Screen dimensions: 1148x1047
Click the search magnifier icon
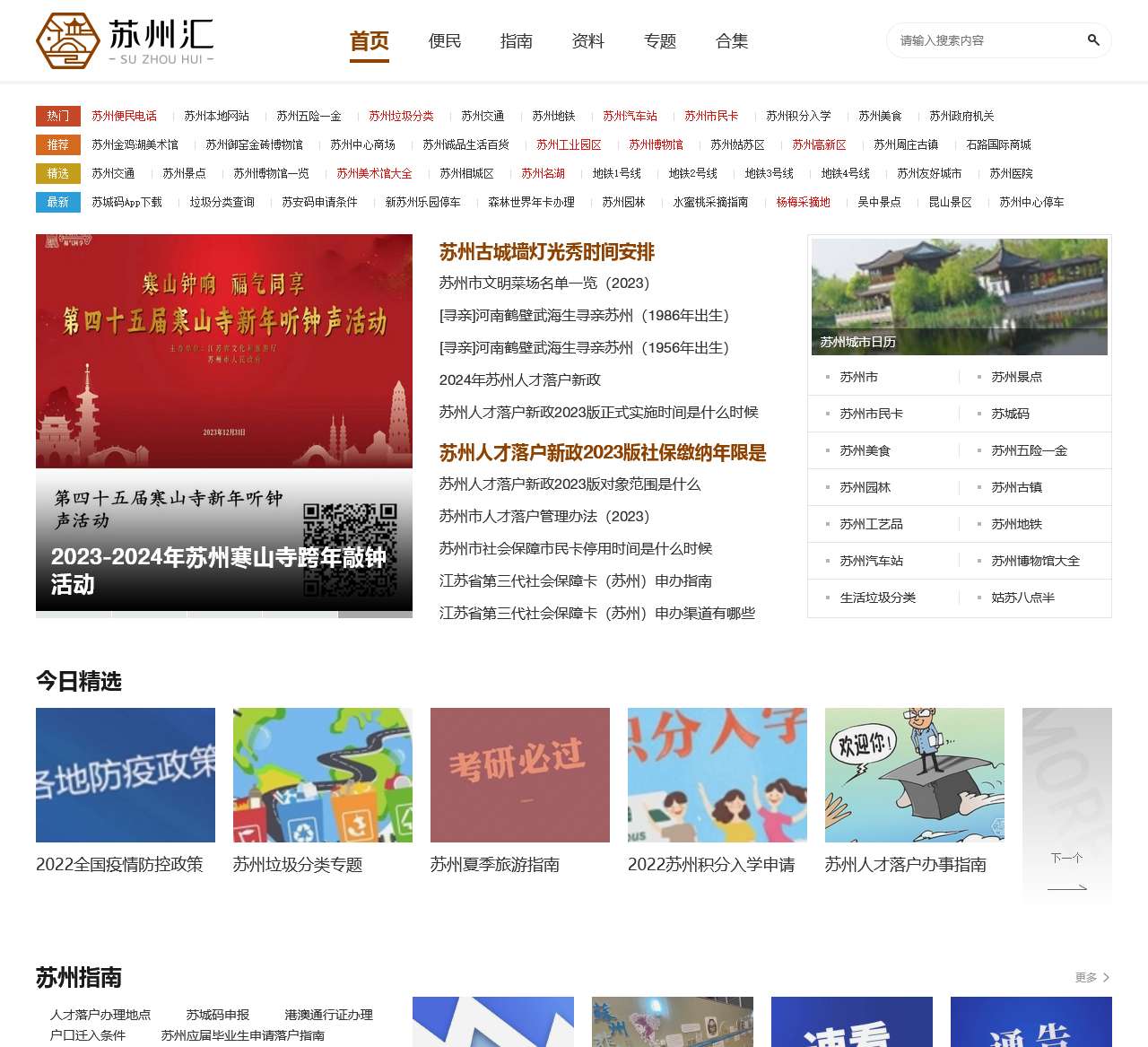1093,40
